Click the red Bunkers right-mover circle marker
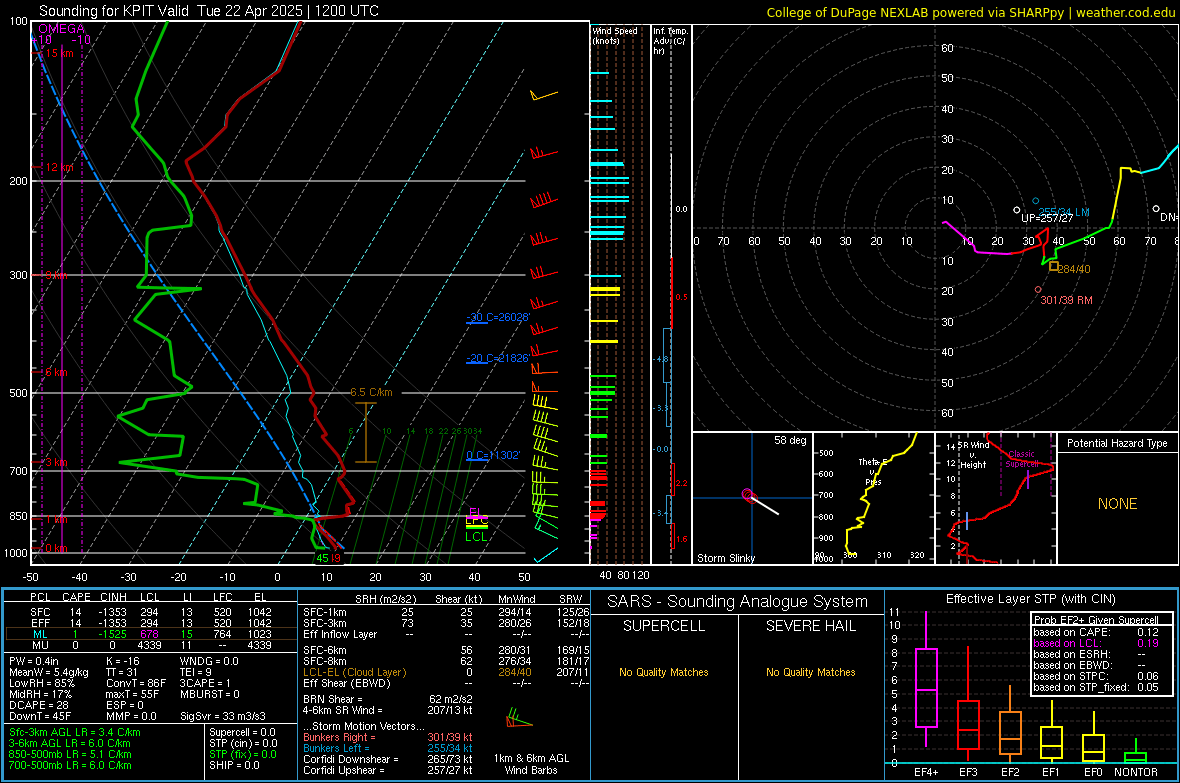The height and width of the screenshot is (783, 1180). (x=1038, y=290)
